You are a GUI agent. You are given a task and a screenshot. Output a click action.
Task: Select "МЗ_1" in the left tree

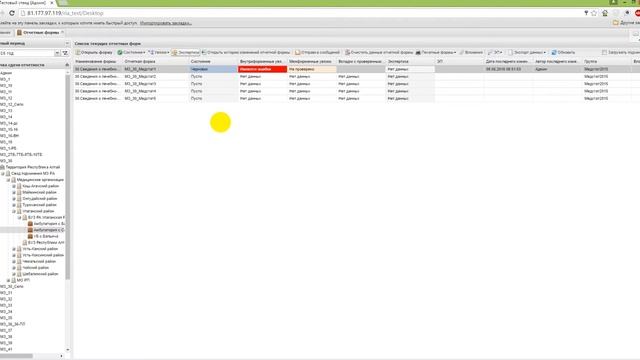[5, 79]
